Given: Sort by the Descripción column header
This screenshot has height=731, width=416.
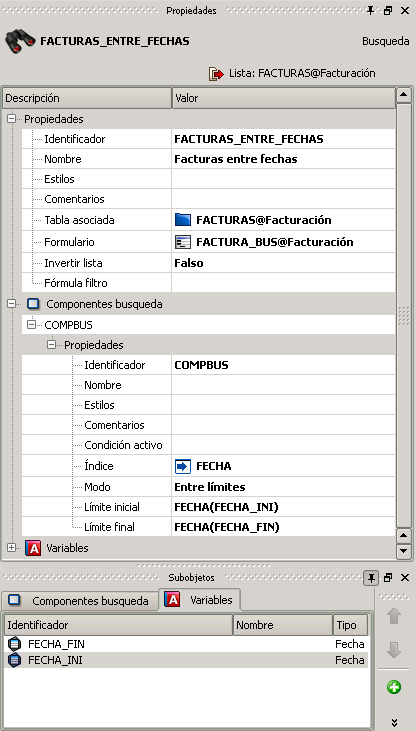Looking at the screenshot, I should [87, 98].
